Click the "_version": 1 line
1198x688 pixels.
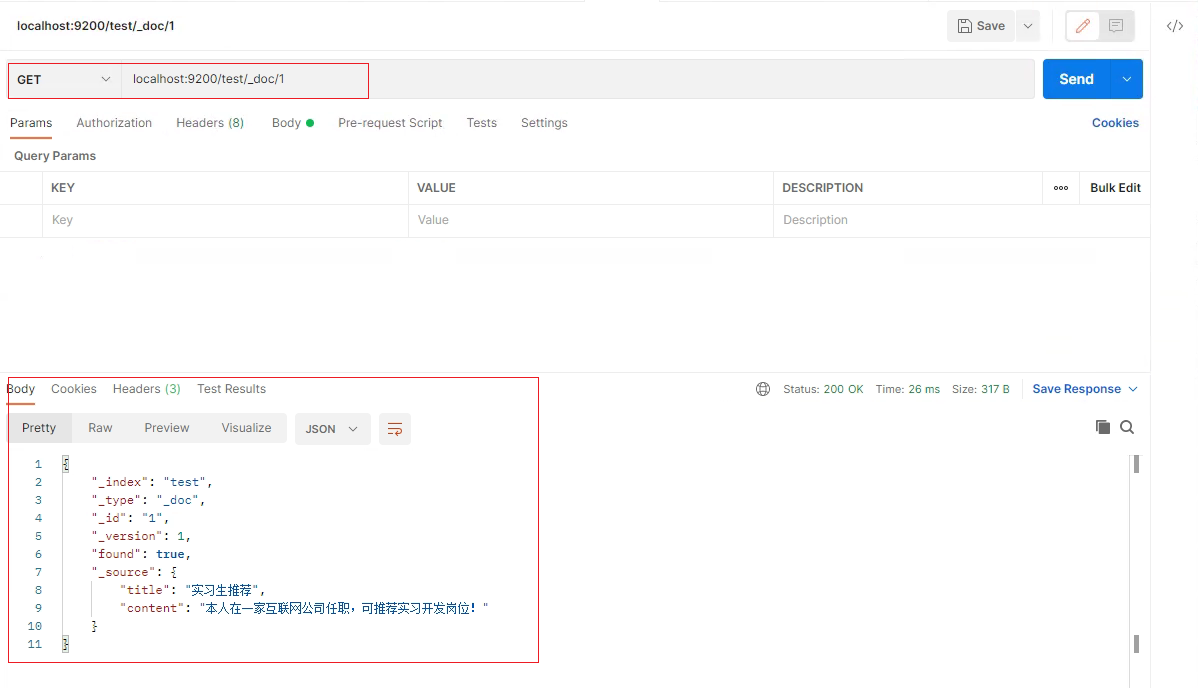[x=141, y=536]
